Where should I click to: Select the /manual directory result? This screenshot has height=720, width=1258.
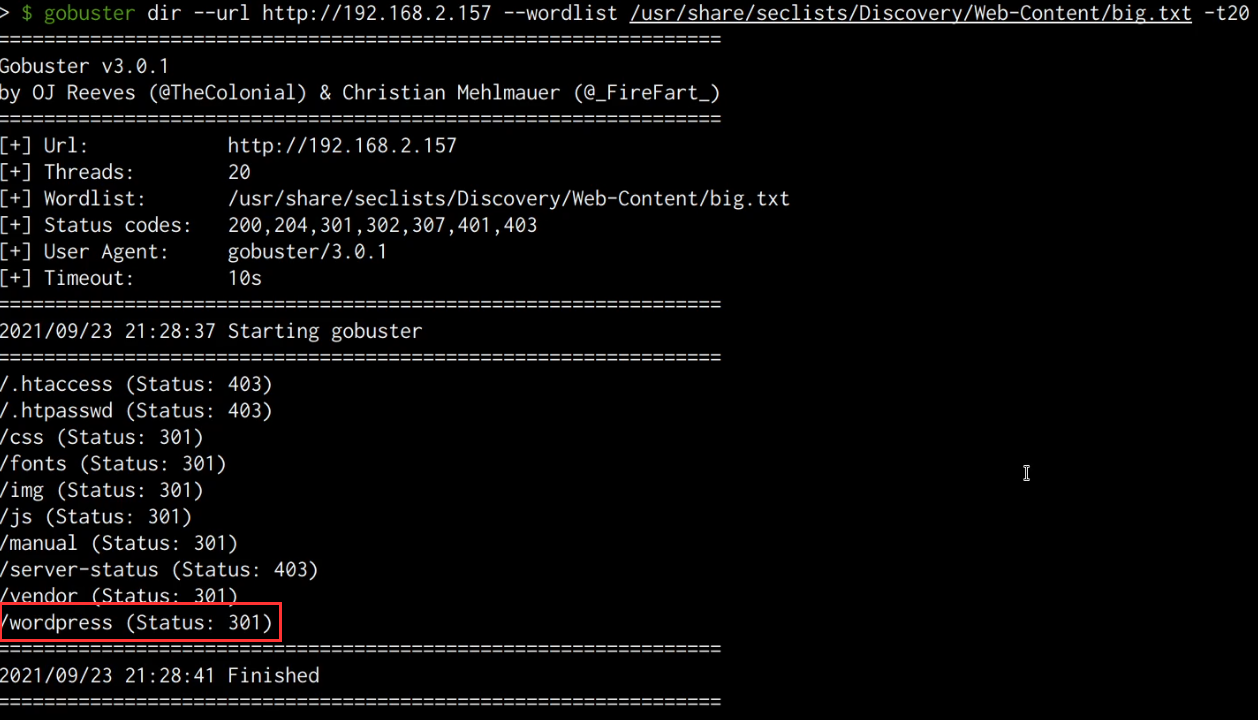(x=119, y=543)
